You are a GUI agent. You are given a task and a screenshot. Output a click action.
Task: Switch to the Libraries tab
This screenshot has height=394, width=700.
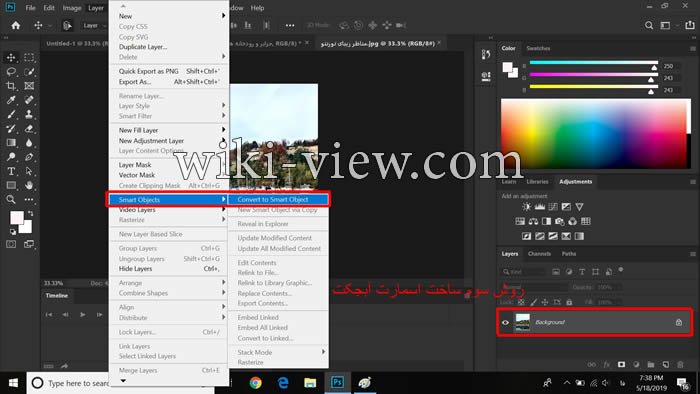(537, 182)
